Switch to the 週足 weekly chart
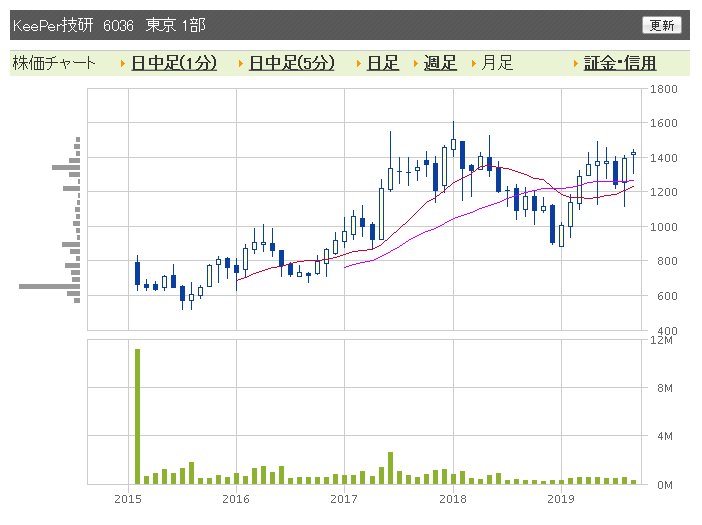 click(440, 63)
